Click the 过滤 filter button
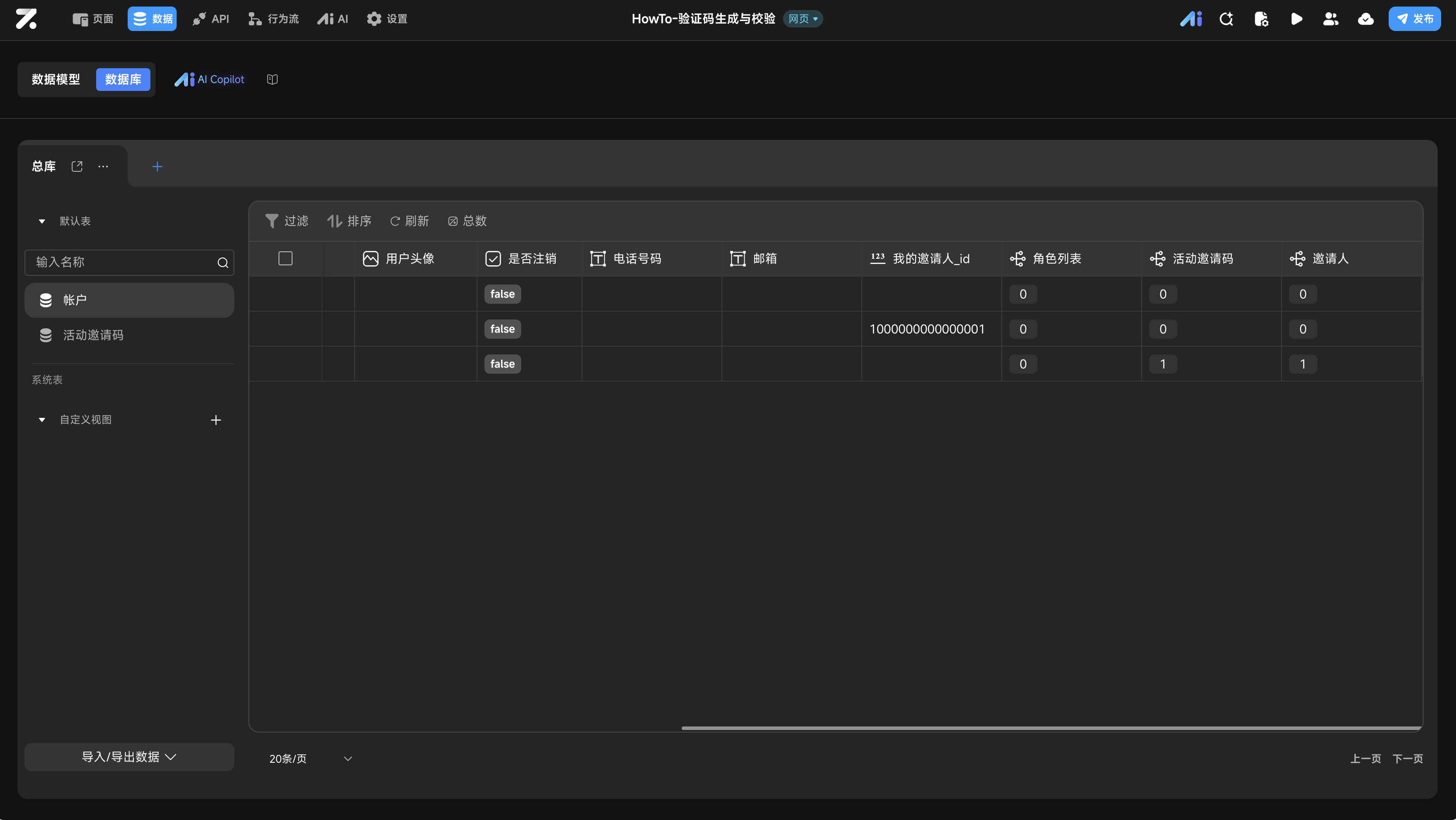Image resolution: width=1456 pixels, height=820 pixels. [287, 221]
